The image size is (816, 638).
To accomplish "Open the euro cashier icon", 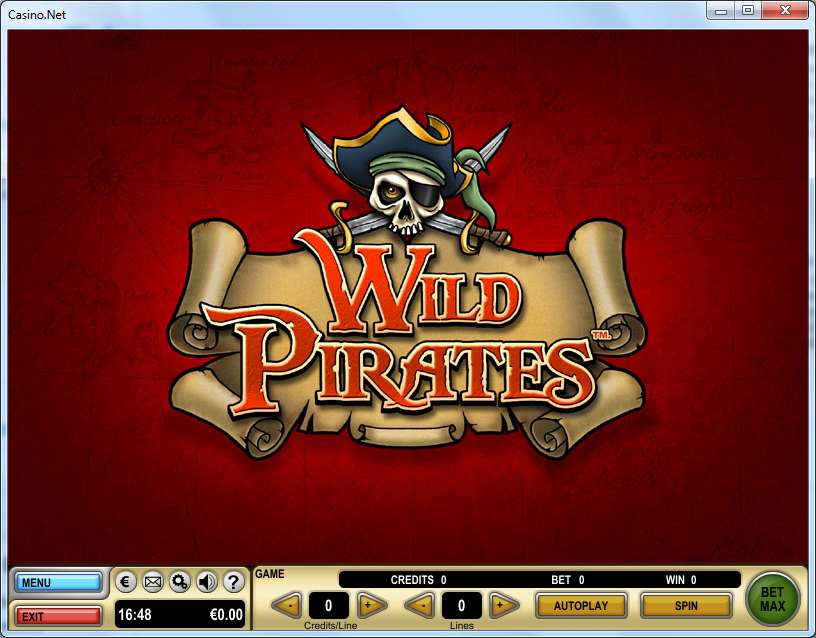I will tap(125, 581).
